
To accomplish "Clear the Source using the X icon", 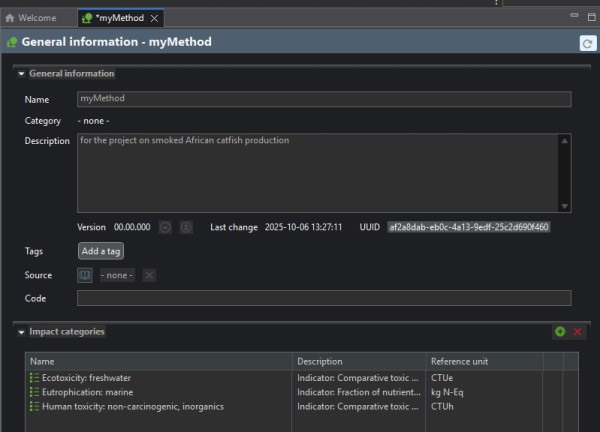I will coord(149,275).
